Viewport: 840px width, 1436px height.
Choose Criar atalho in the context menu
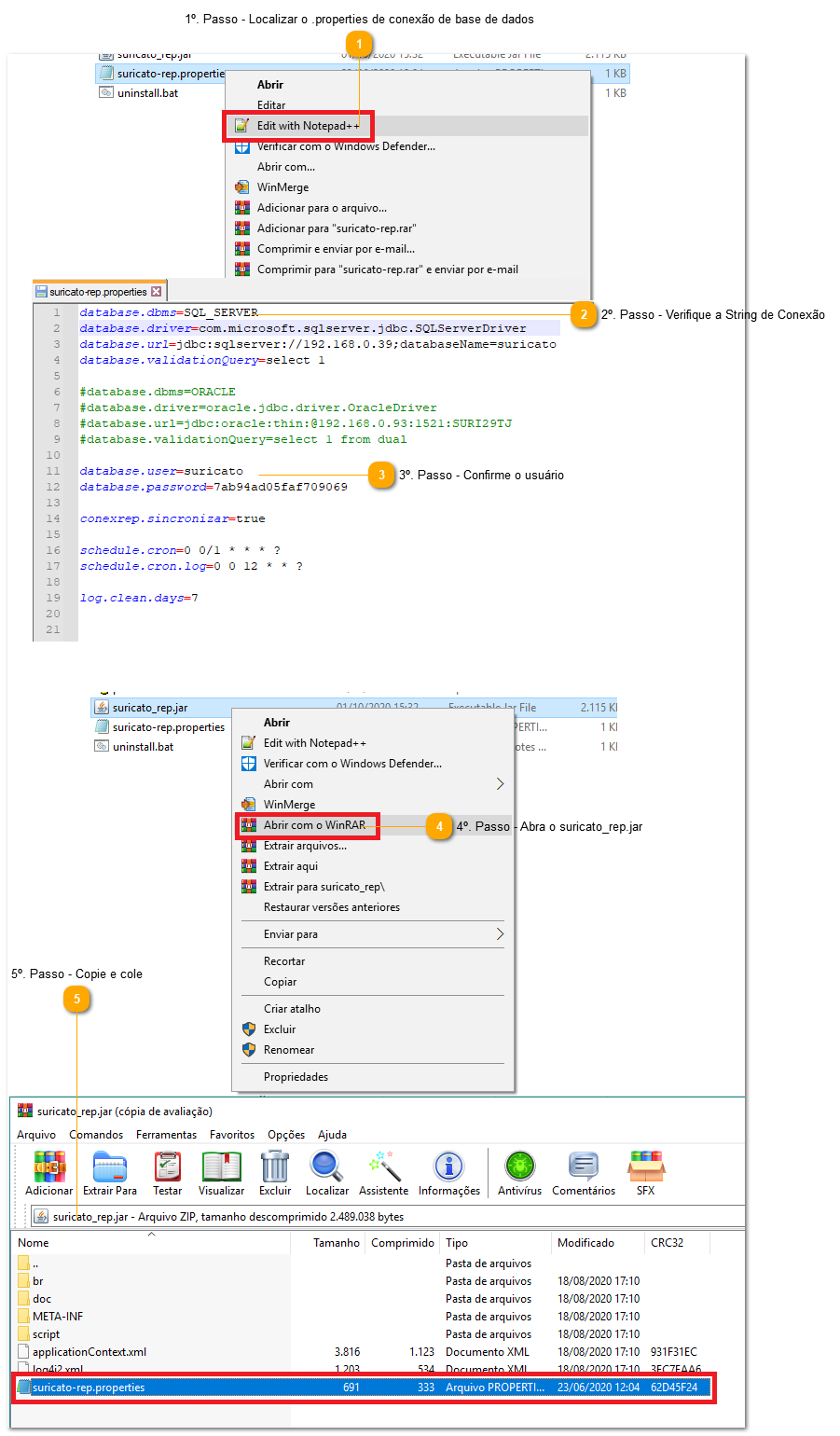(x=292, y=1009)
